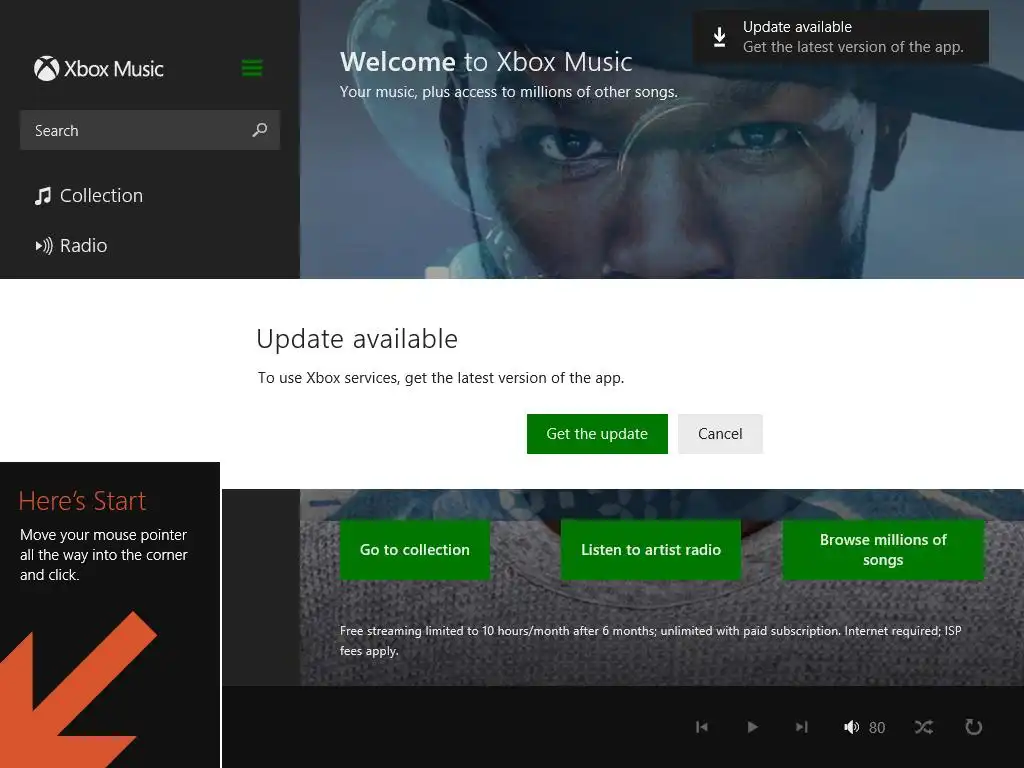Click the volume speaker icon
Screen dimensions: 1024x768
click(851, 727)
